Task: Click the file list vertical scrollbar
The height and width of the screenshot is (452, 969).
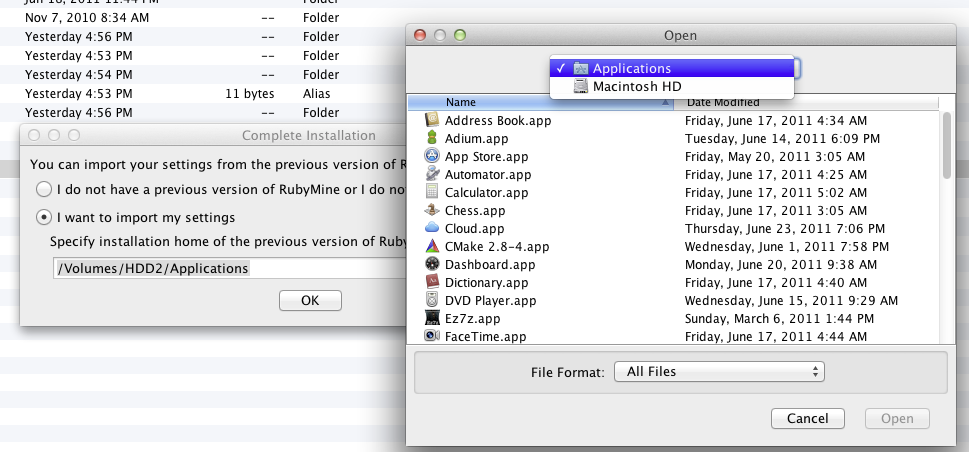Action: 947,146
